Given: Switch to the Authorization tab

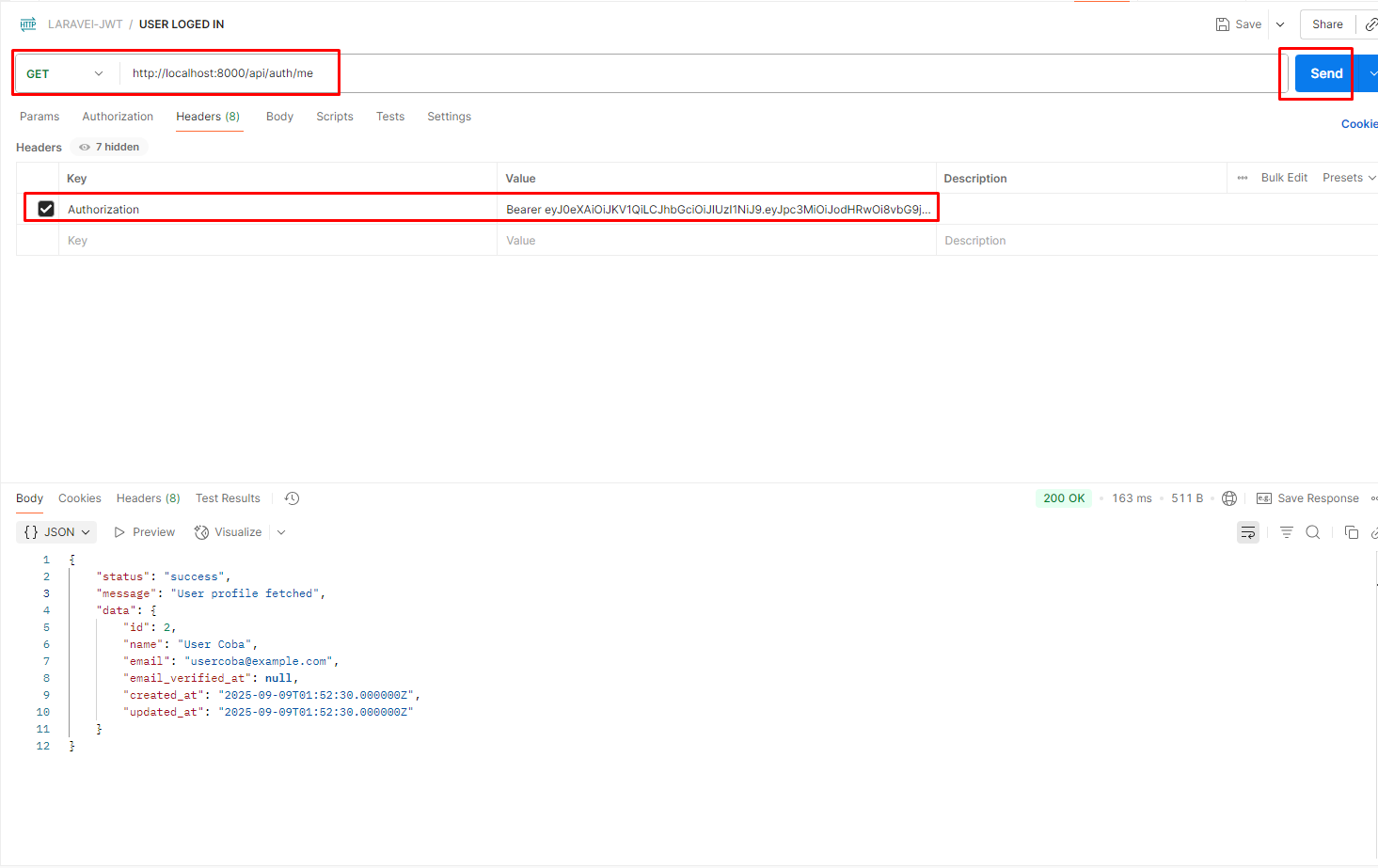Looking at the screenshot, I should coord(118,117).
